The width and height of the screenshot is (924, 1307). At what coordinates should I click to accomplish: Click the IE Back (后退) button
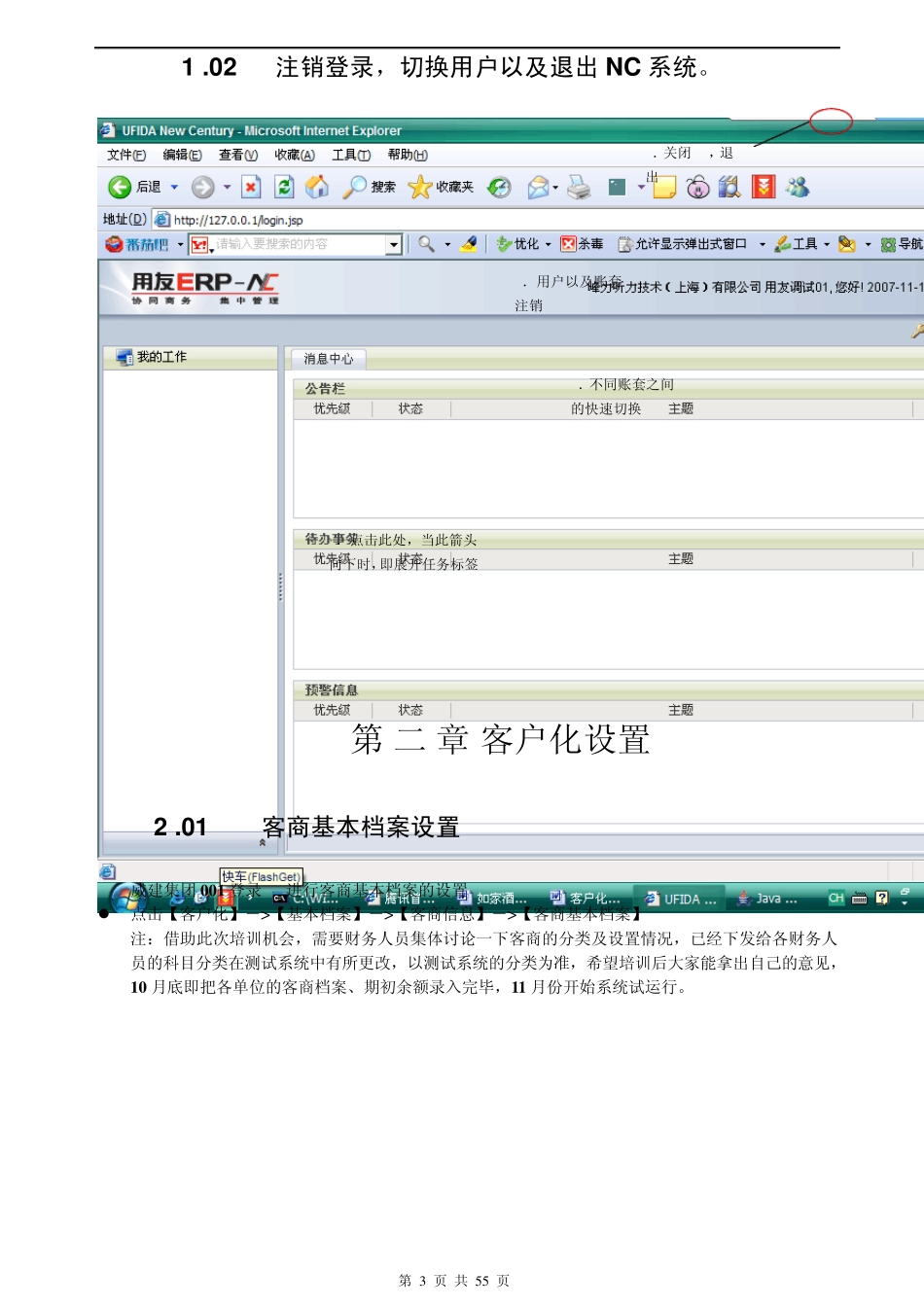(x=134, y=187)
